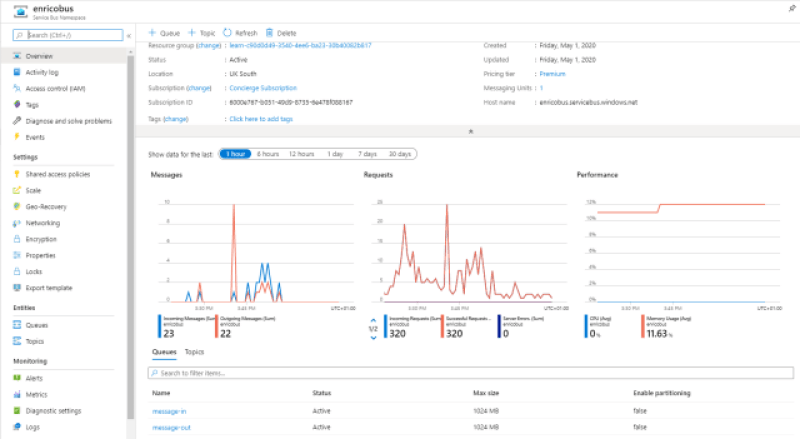The width and height of the screenshot is (800, 439).
Task: Refresh the namespace overview
Action: pos(240,33)
